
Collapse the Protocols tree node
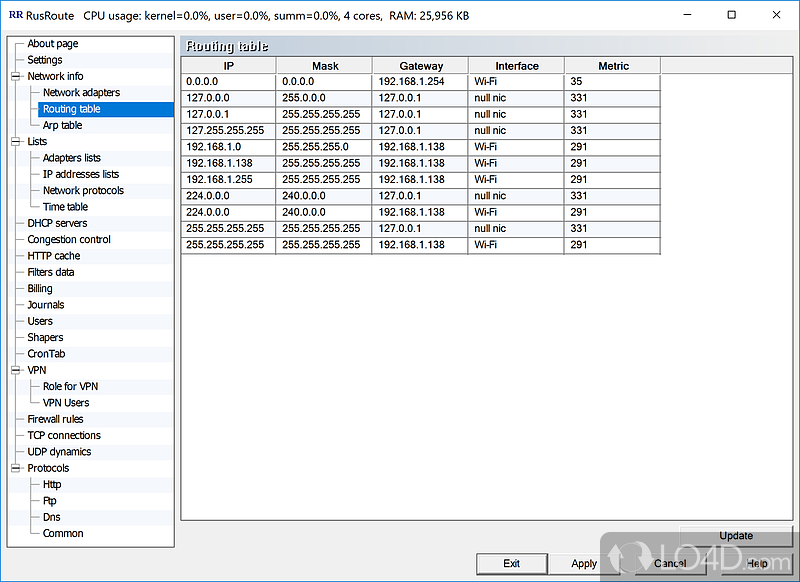click(x=16, y=468)
